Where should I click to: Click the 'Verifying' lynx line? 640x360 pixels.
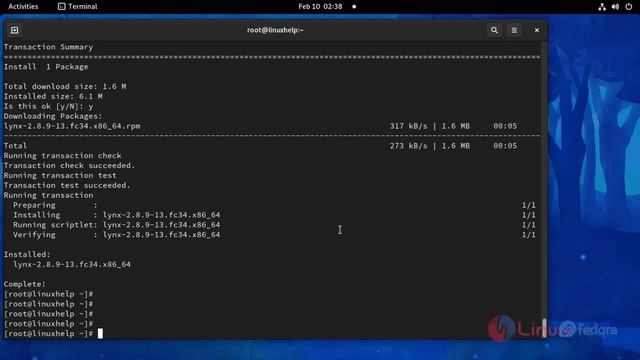point(274,235)
